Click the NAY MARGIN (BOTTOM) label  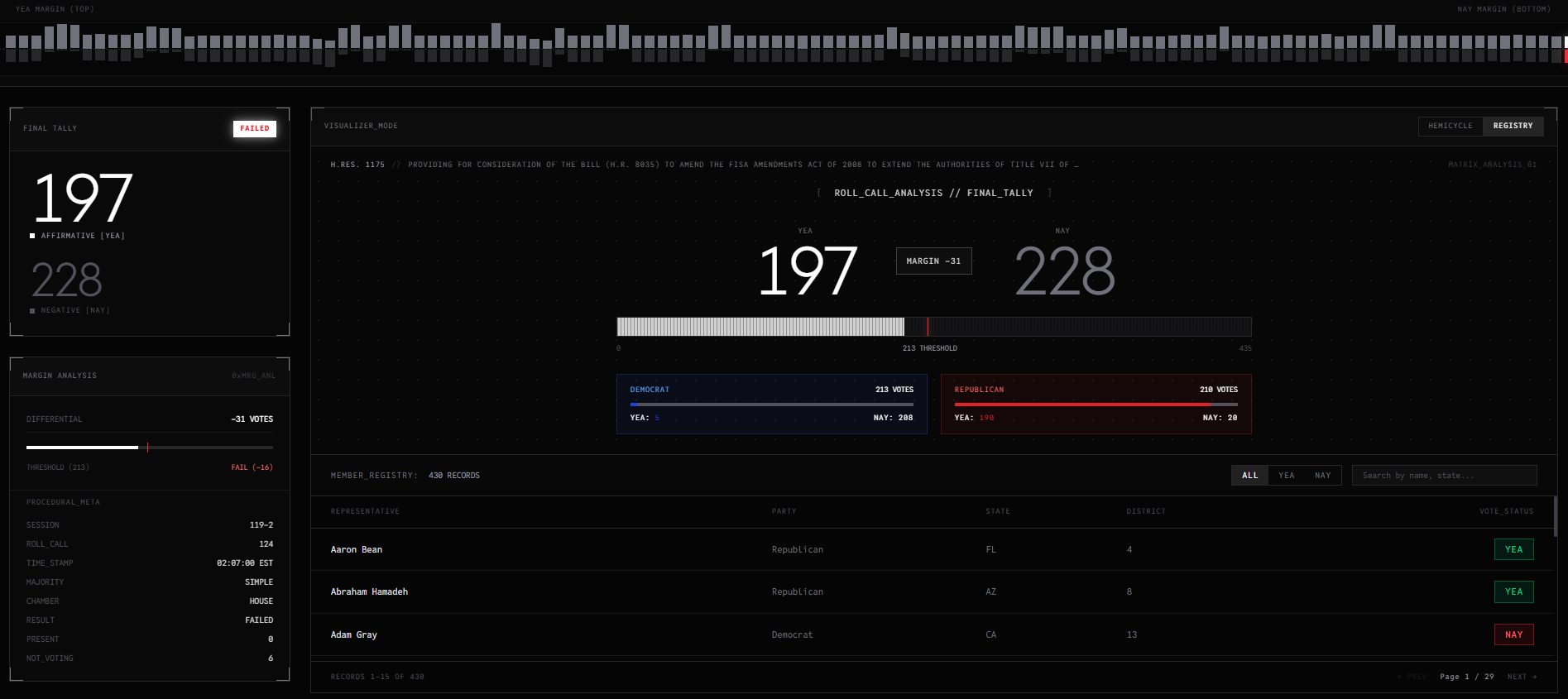1503,9
